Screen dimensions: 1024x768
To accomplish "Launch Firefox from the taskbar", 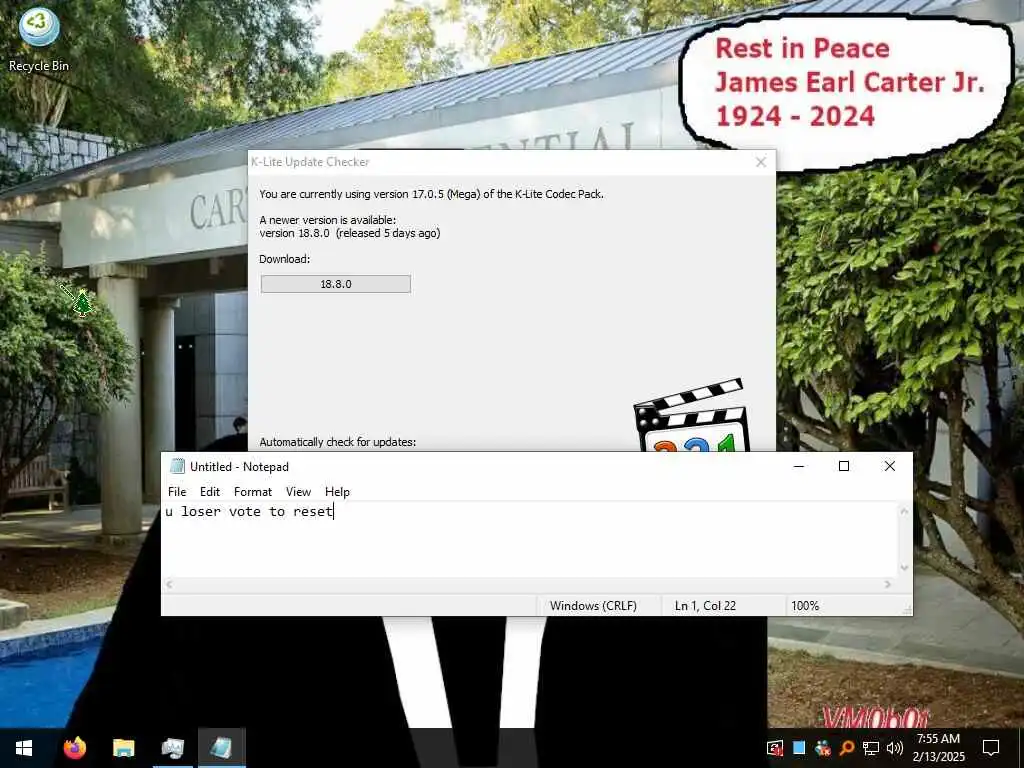I will coord(74,748).
